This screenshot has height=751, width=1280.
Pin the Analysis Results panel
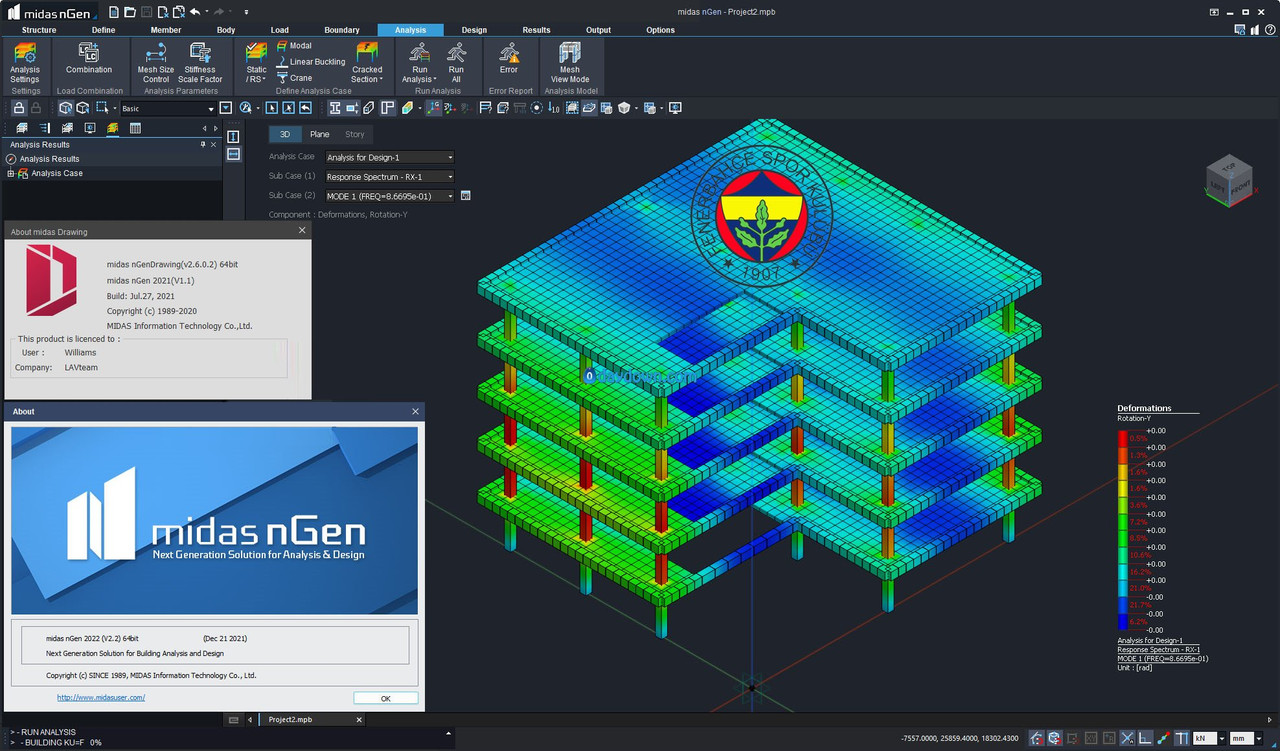203,145
